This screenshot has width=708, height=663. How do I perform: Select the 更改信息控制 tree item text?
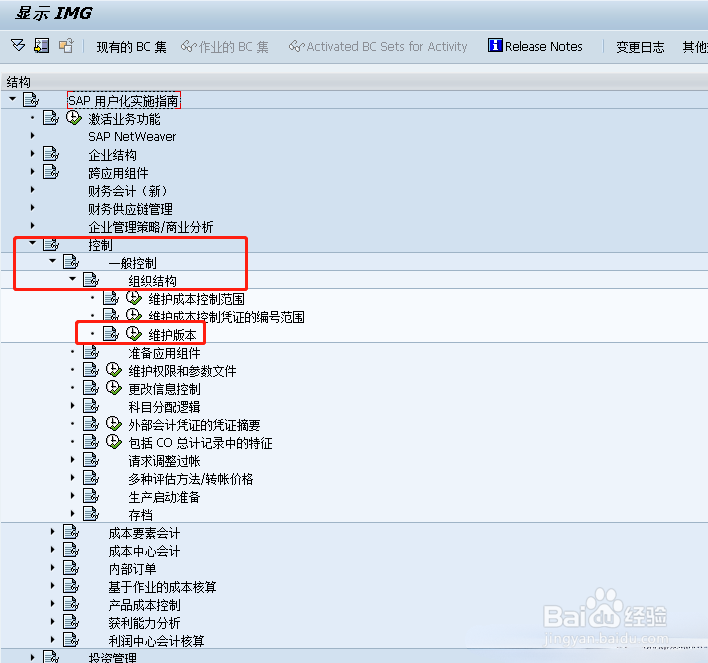(x=164, y=389)
